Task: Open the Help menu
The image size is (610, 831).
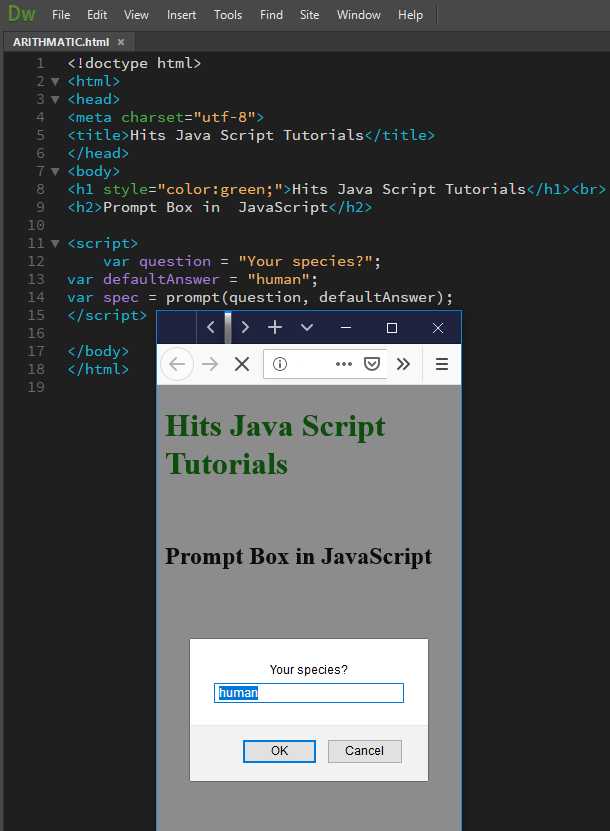Action: click(411, 15)
